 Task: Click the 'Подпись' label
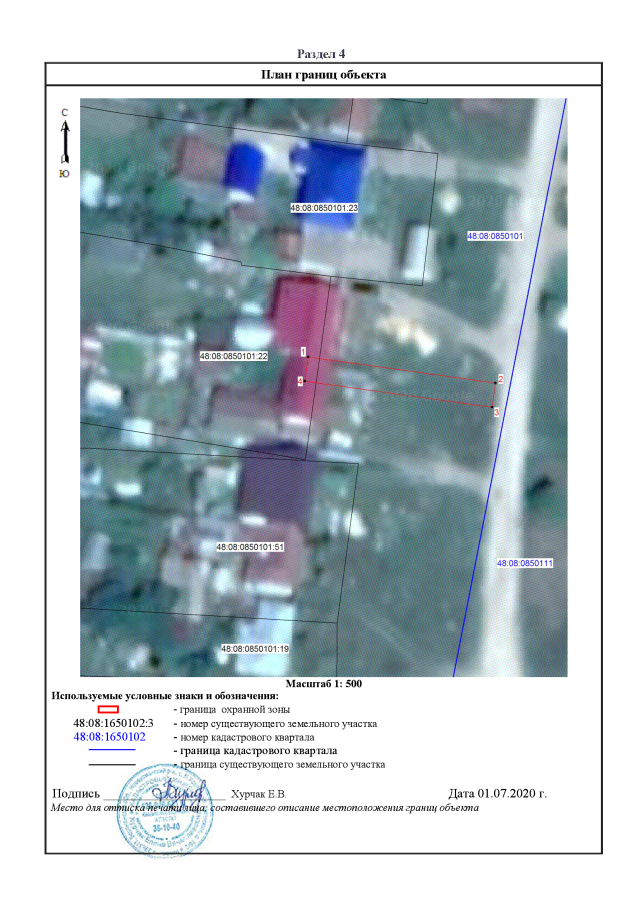[76, 794]
